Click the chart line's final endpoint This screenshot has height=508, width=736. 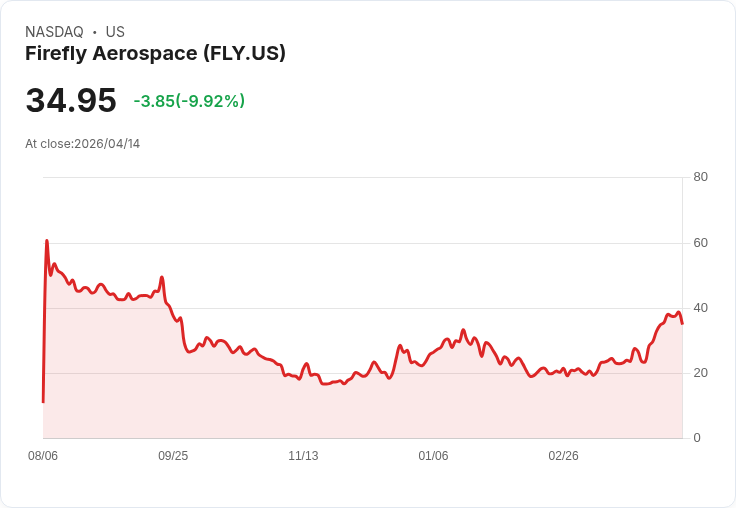point(682,323)
